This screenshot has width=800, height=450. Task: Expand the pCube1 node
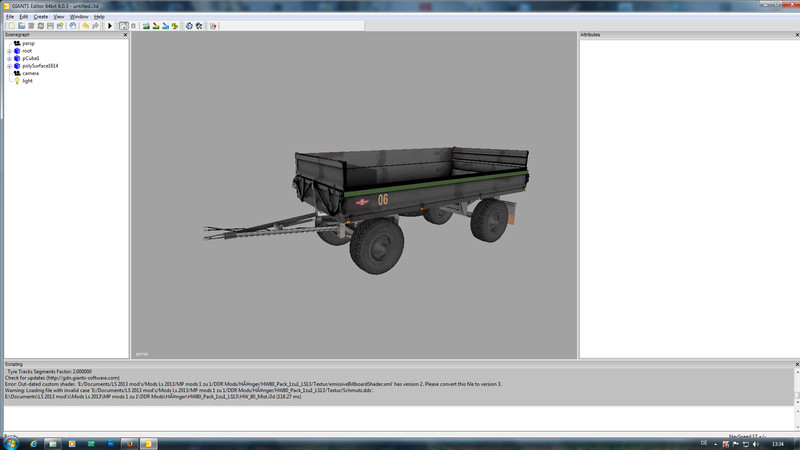9,59
